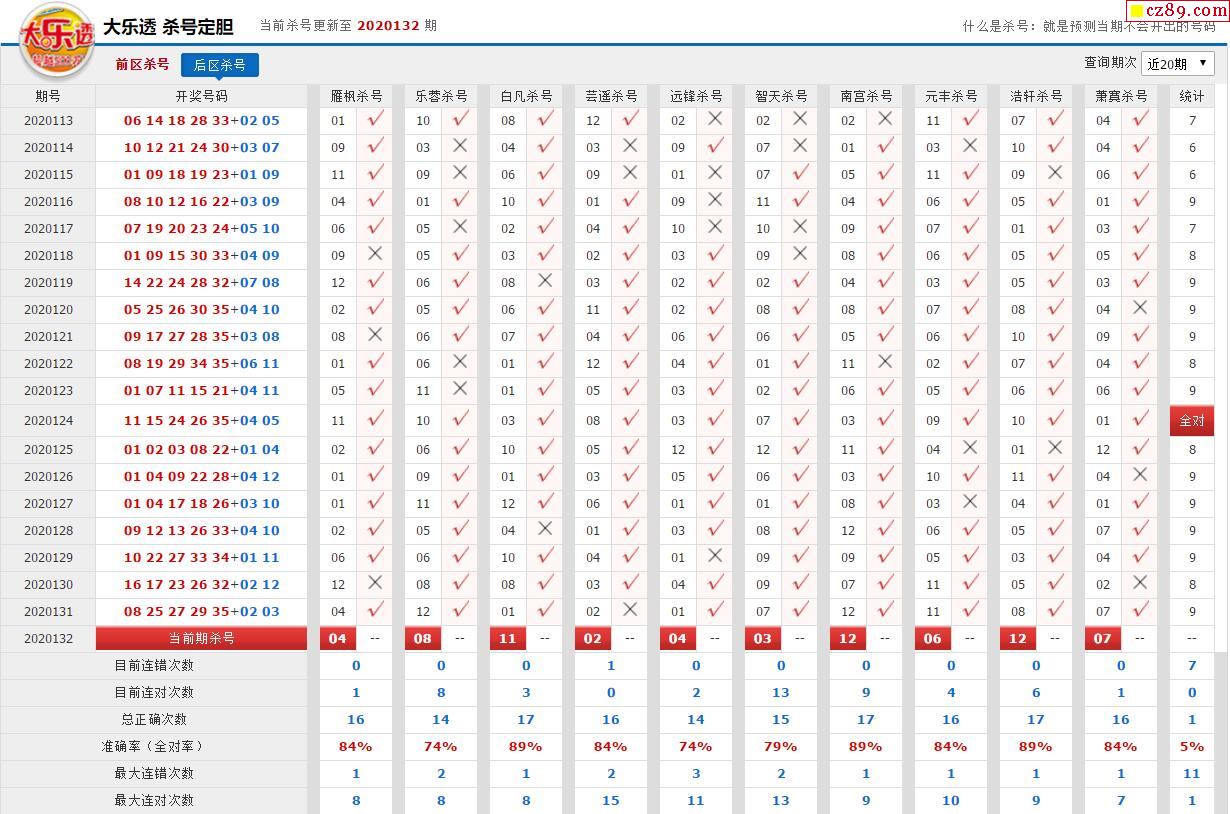Click cross mark under 雁枫杀号 for 2020130
The height and width of the screenshot is (814, 1230).
375,583
